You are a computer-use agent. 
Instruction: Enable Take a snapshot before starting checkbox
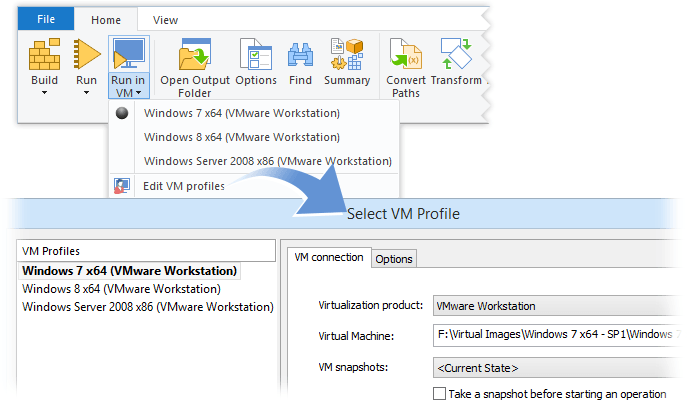click(439, 393)
